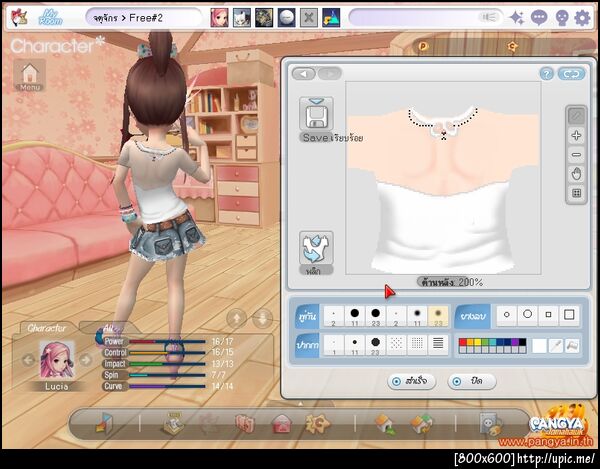Click the pink-haired character avatar in top bar
This screenshot has height=469, width=600.
(x=219, y=18)
